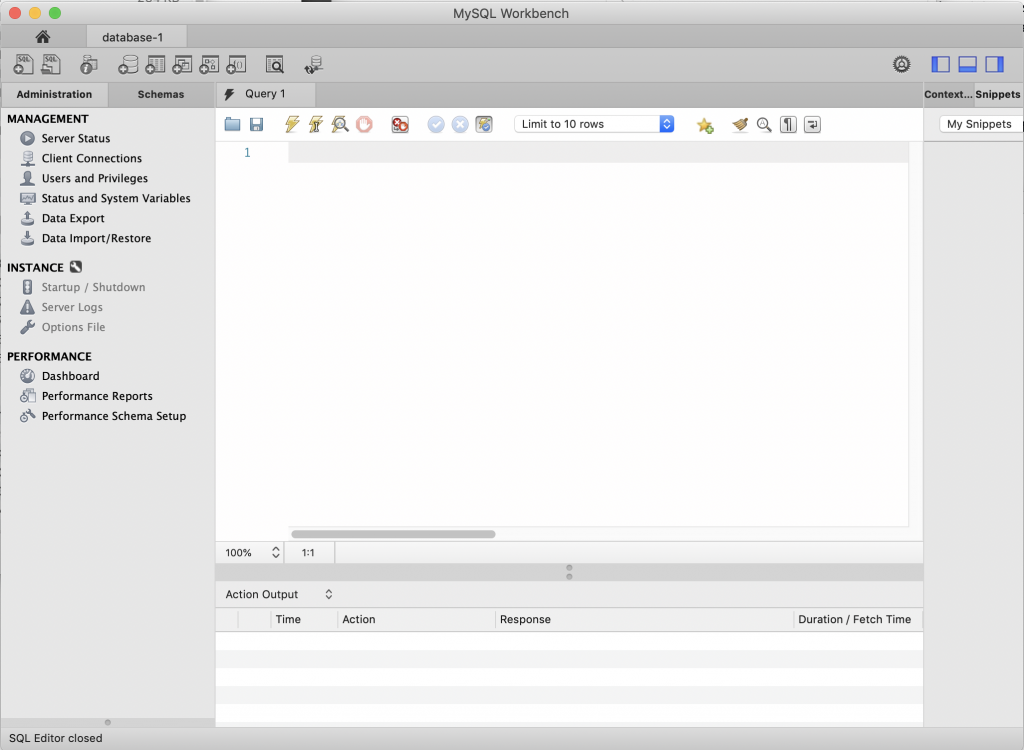Beautify query with broom icon
Viewport: 1024px width, 750px height.
click(740, 124)
